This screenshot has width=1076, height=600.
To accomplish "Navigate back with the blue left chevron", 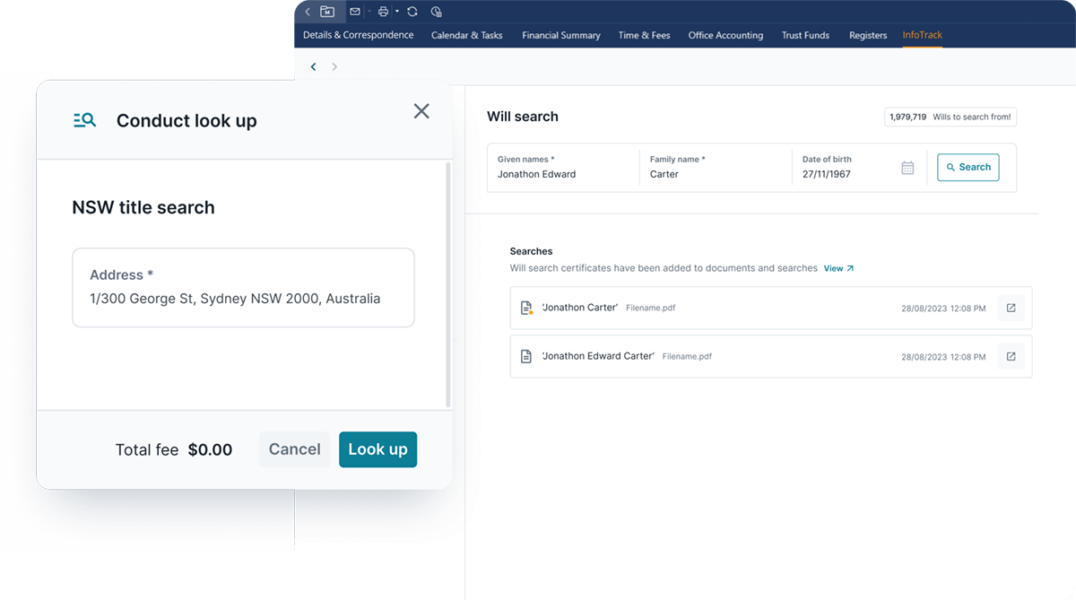I will (313, 67).
